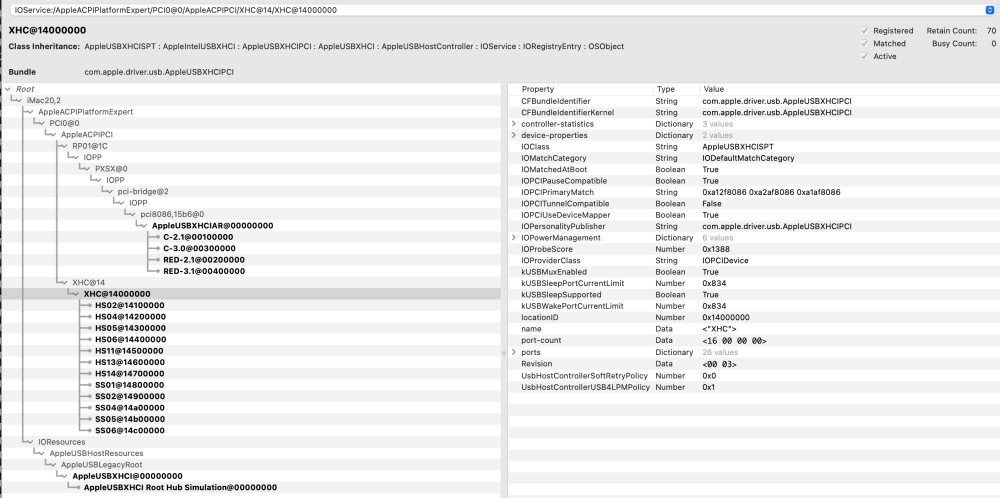Select the XHC@14000000 tree row
This screenshot has width=1000, height=498.
250,294
